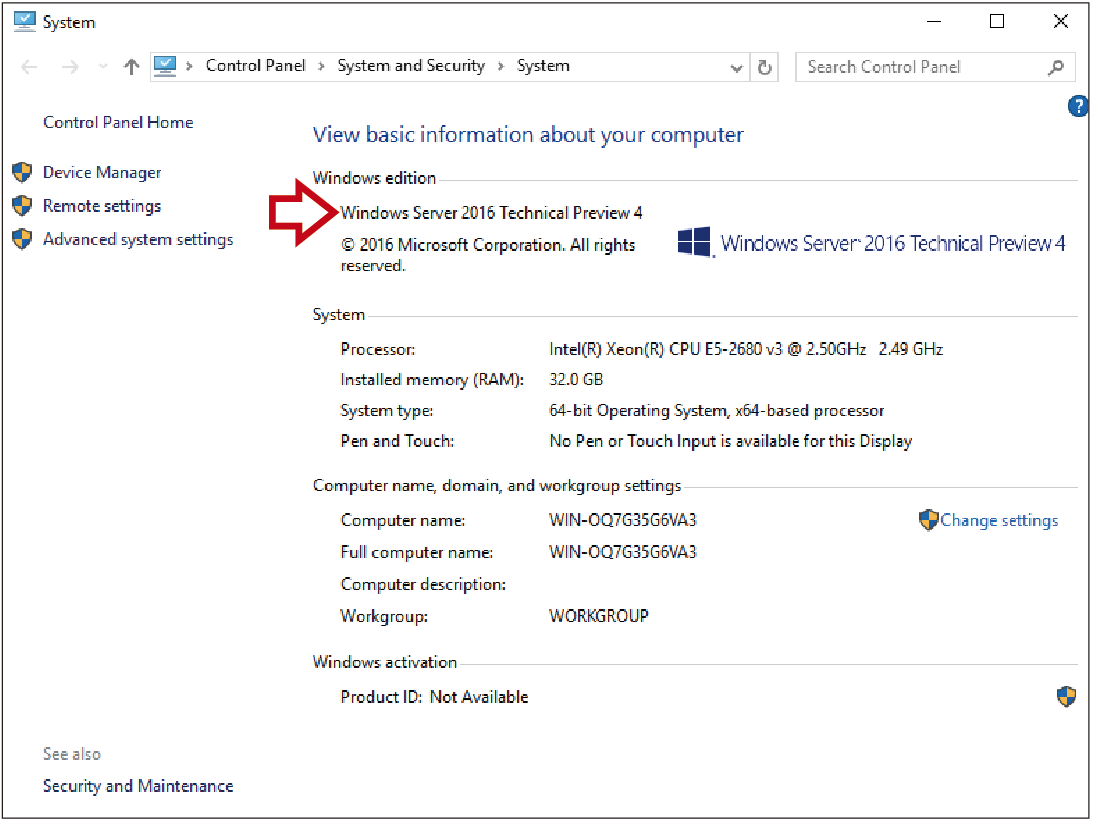Image resolution: width=1095 pixels, height=823 pixels.
Task: Maximize the System window
Action: (x=997, y=22)
